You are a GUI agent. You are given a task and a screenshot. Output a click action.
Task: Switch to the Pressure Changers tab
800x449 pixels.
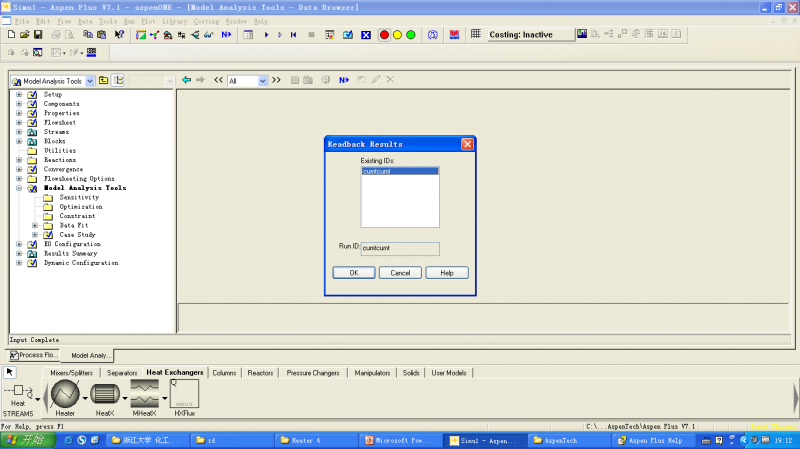click(313, 373)
